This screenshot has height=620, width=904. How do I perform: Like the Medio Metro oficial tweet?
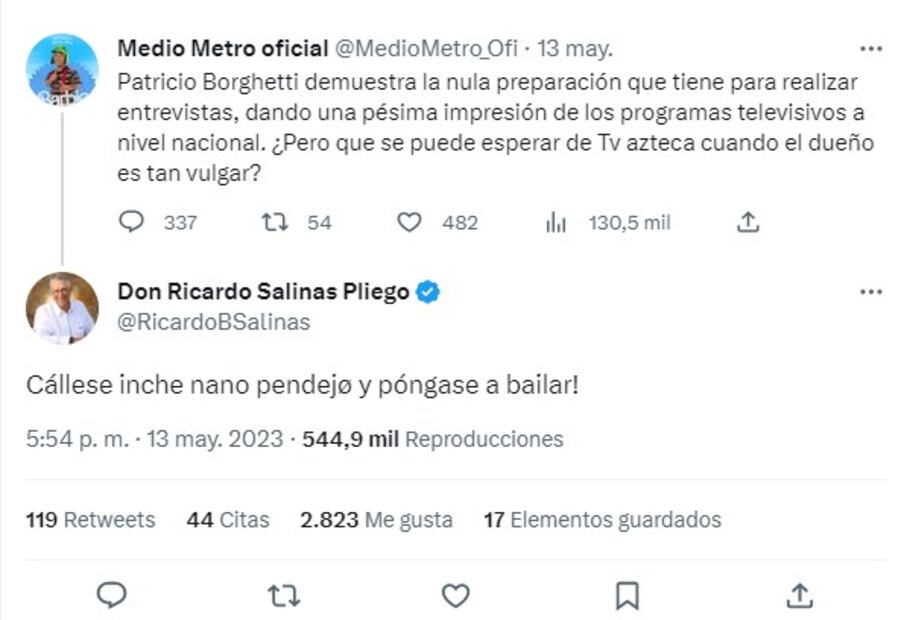(409, 223)
